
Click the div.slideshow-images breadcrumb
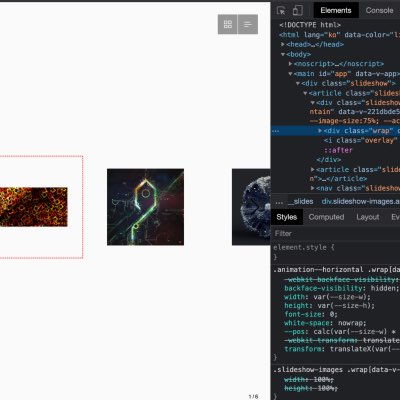click(361, 201)
